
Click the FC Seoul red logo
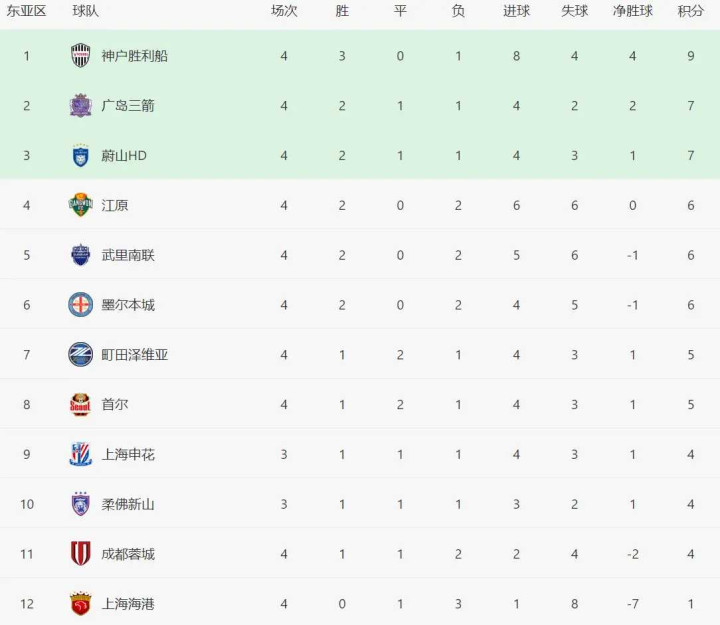click(81, 405)
